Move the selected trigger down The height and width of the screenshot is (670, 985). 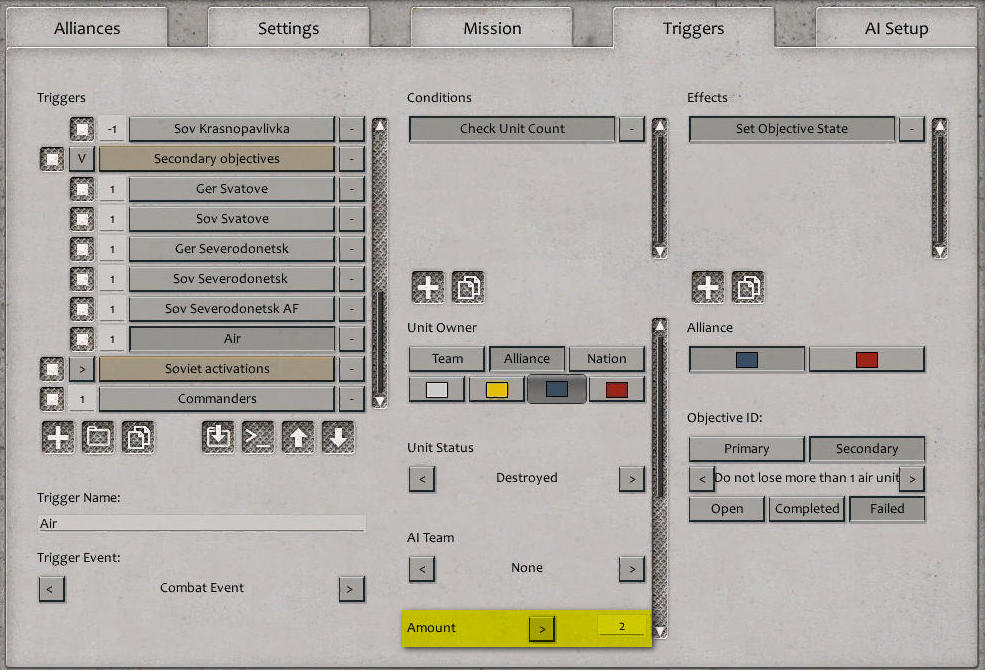click(x=338, y=437)
